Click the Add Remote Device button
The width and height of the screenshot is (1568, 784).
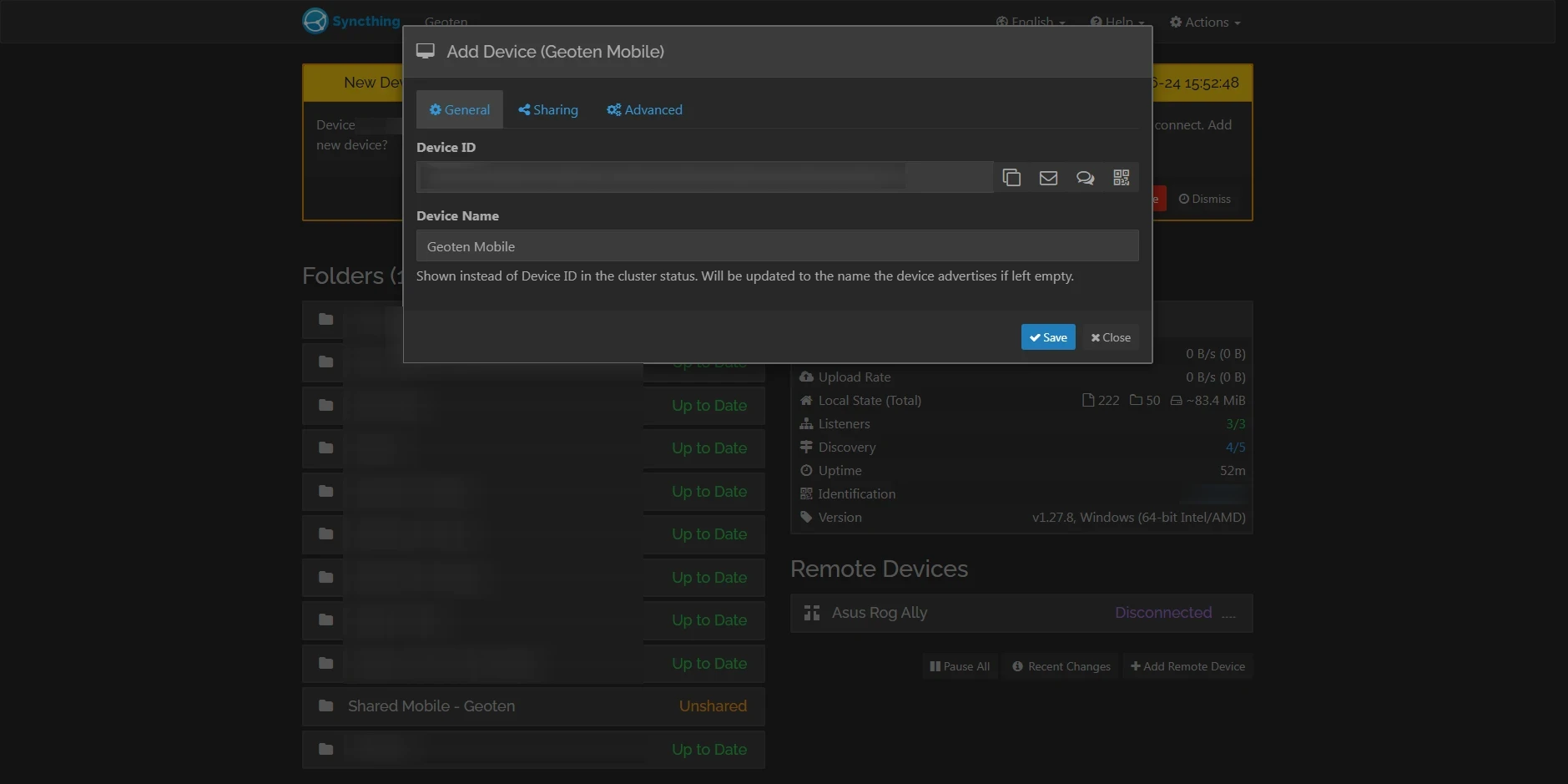(x=1187, y=665)
